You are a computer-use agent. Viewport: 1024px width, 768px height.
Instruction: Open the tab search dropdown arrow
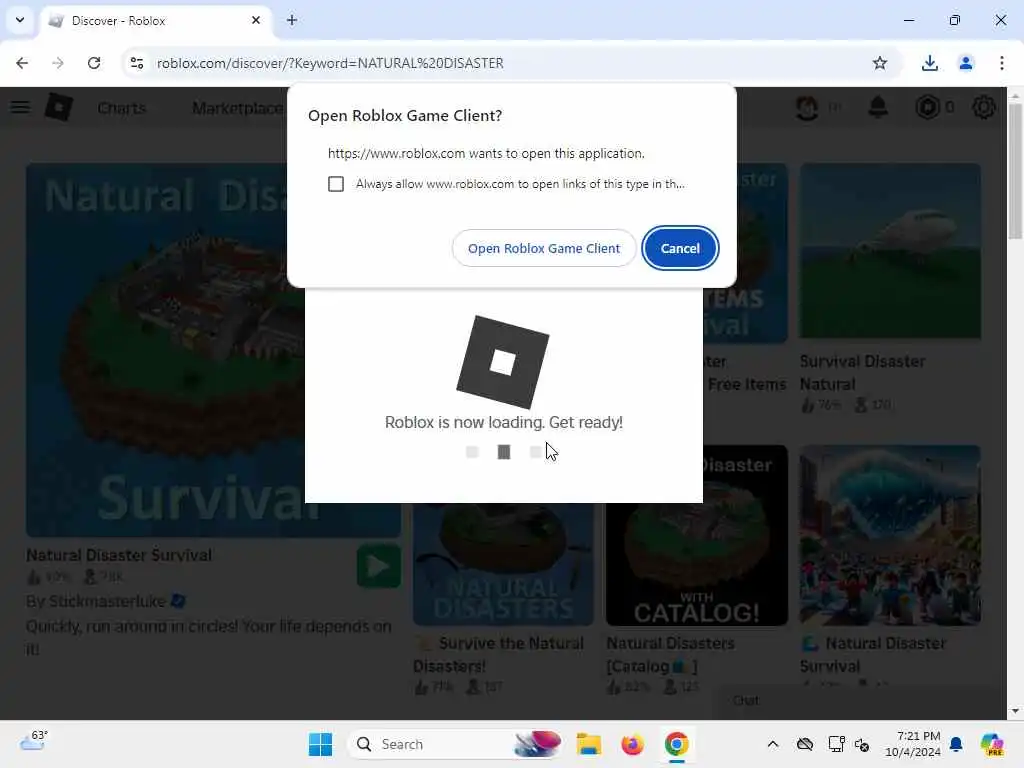(20, 20)
